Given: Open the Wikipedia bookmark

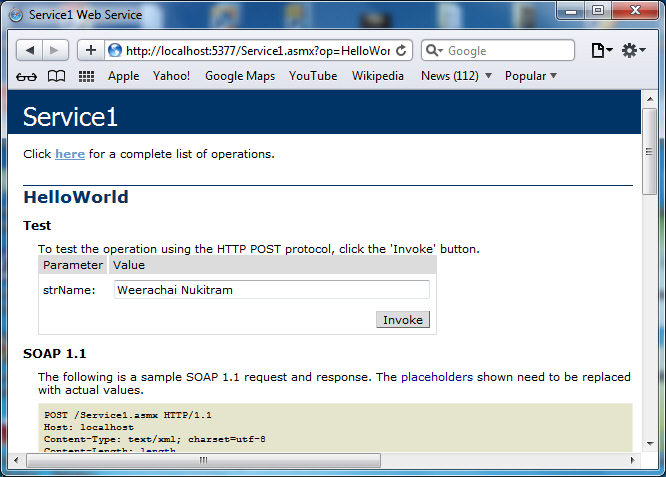Looking at the screenshot, I should coord(378,76).
